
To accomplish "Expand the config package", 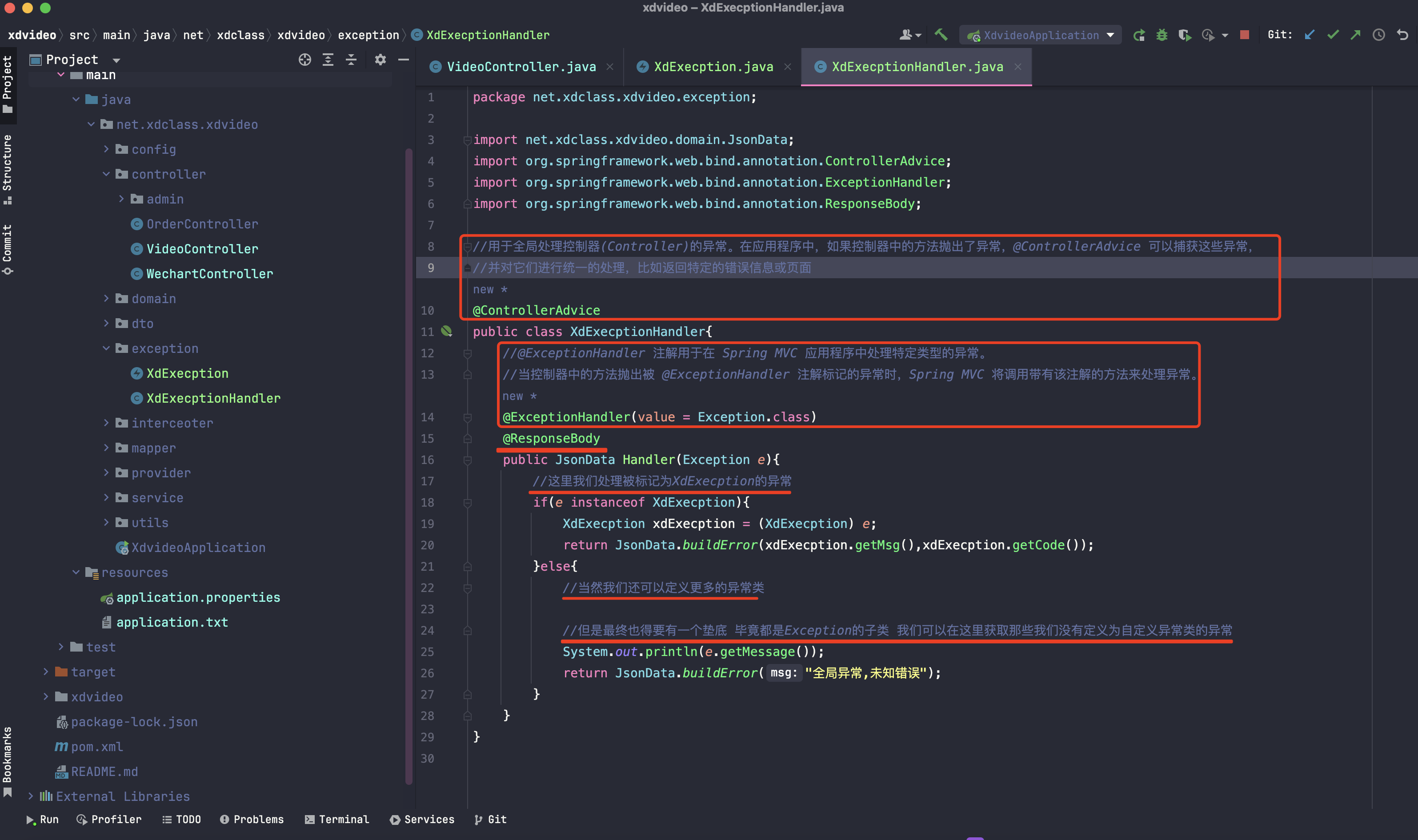I will click(106, 149).
